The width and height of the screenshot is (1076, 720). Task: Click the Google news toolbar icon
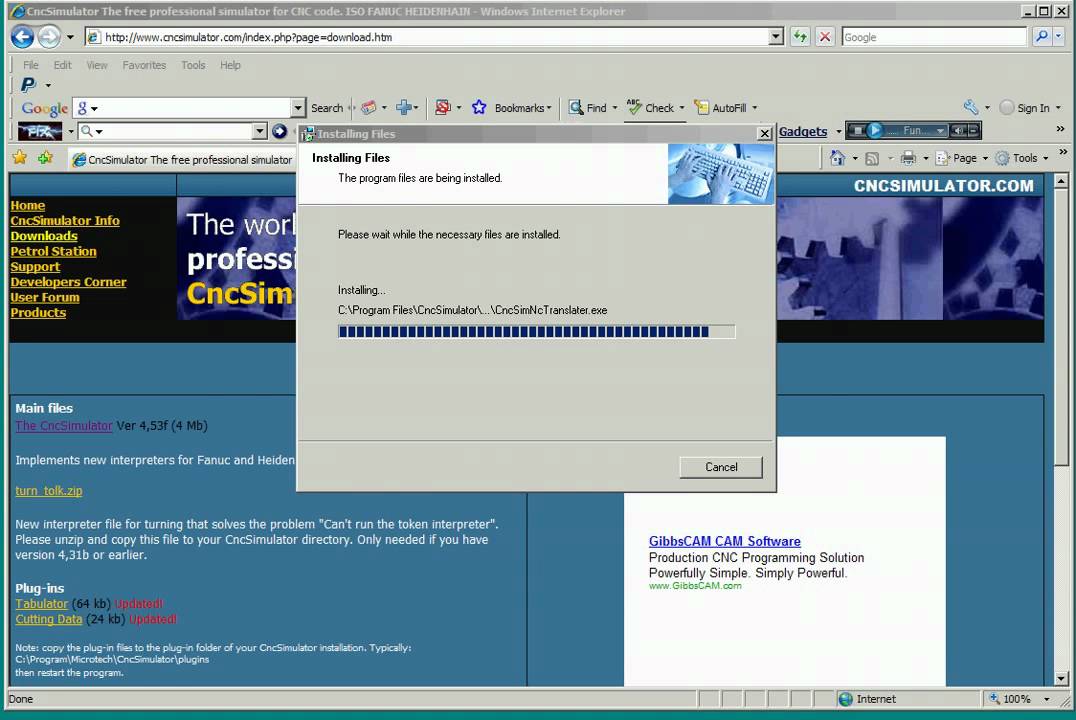point(369,108)
